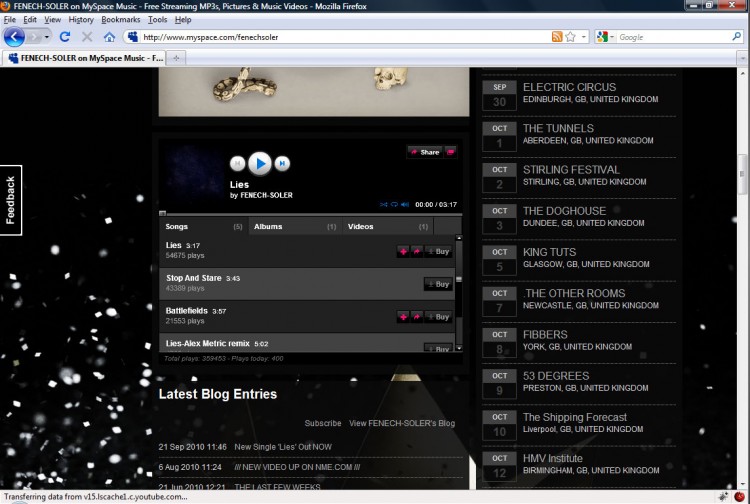The width and height of the screenshot is (750, 504).
Task: Open the Tools menu
Action: (157, 20)
